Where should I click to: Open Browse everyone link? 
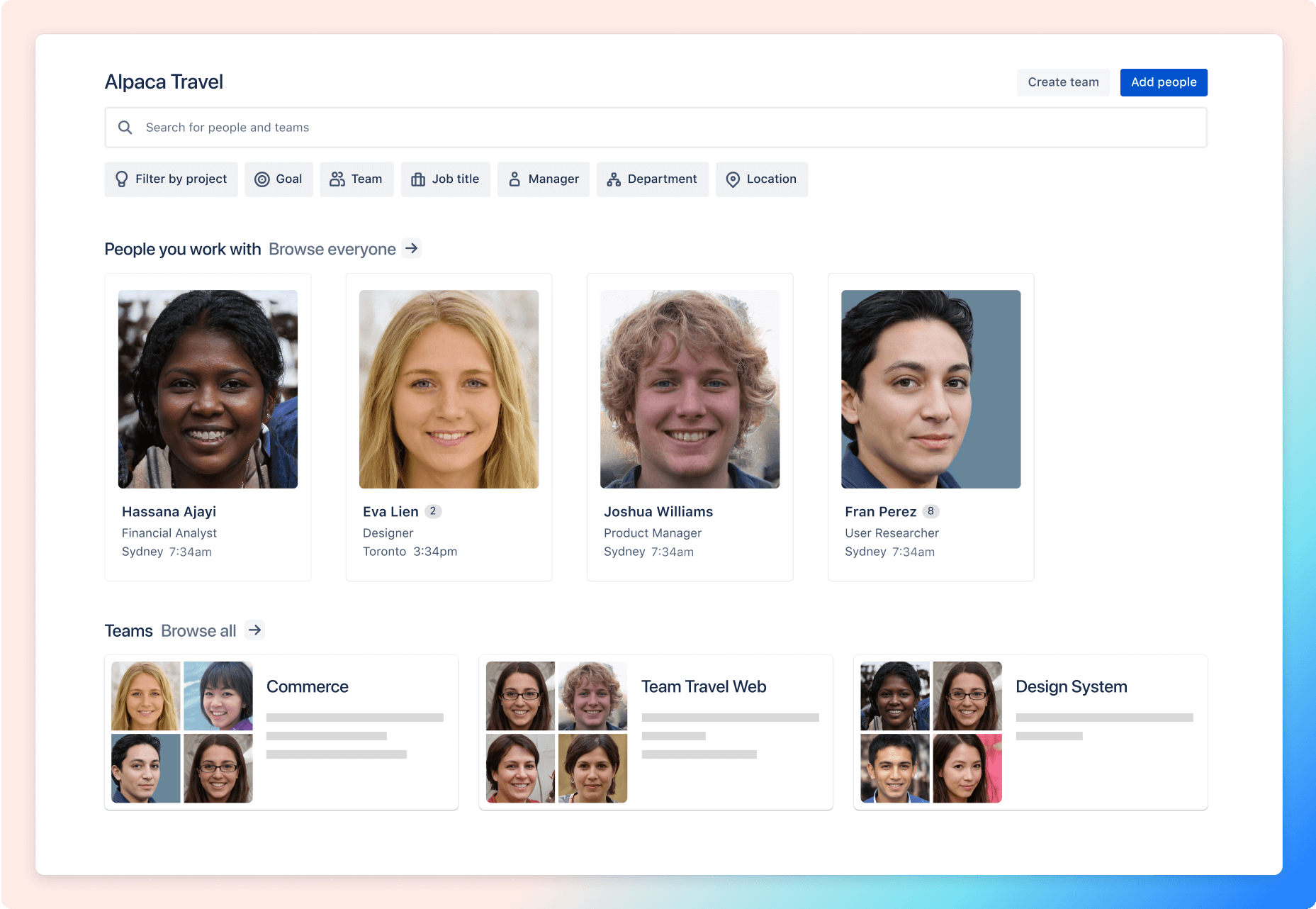point(332,248)
